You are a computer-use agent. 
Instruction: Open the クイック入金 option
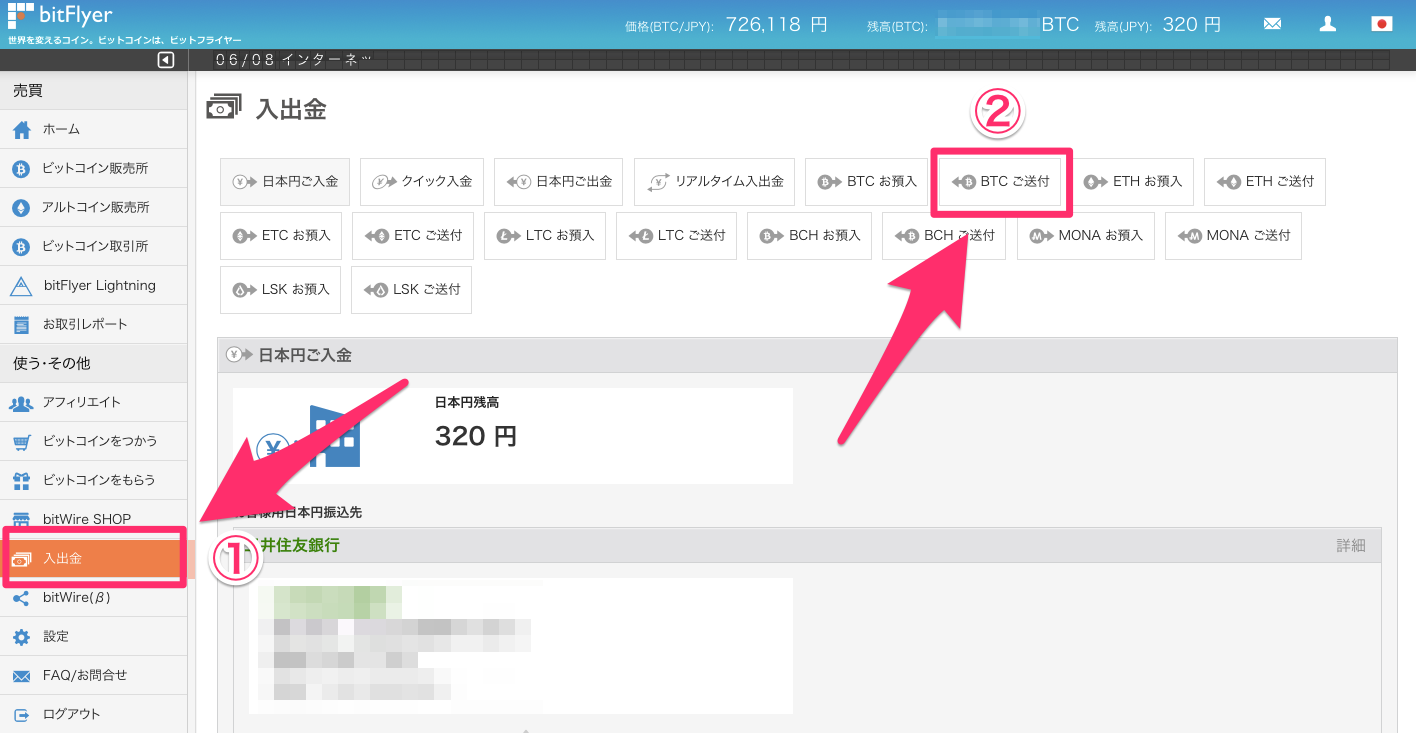[422, 182]
